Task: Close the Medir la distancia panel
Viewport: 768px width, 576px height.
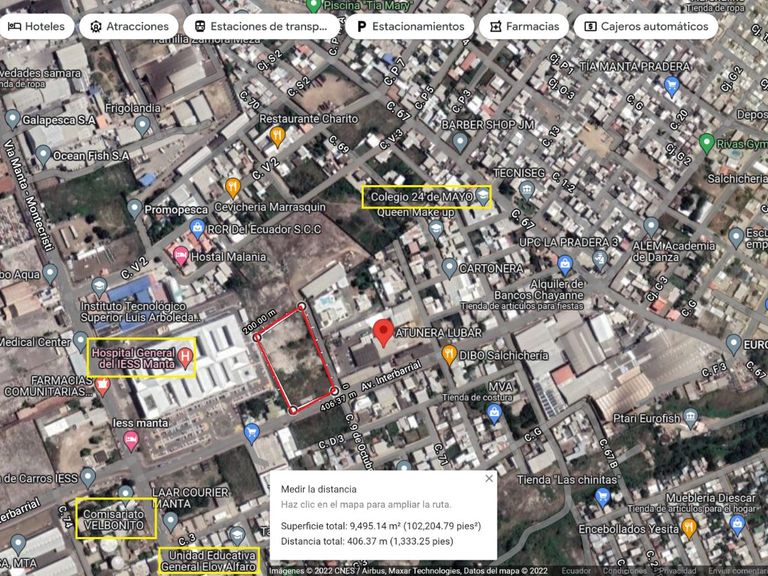Action: click(x=488, y=479)
